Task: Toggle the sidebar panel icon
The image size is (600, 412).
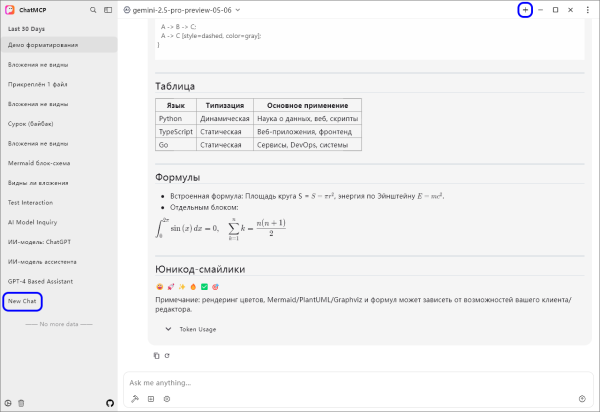Action: (x=109, y=9)
